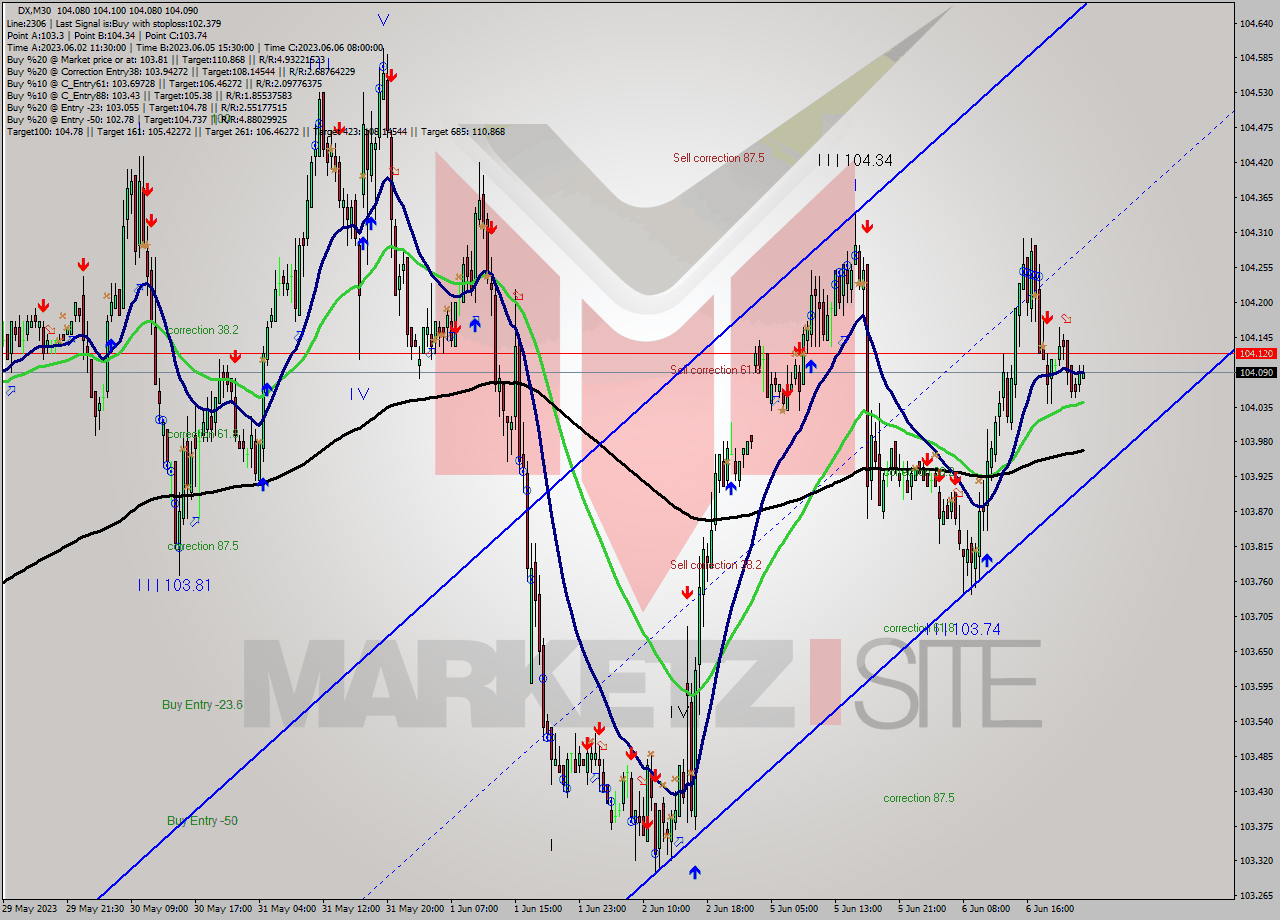Click the 103.540 price axis label
Screen dimensions: 1280x920
[1256, 721]
